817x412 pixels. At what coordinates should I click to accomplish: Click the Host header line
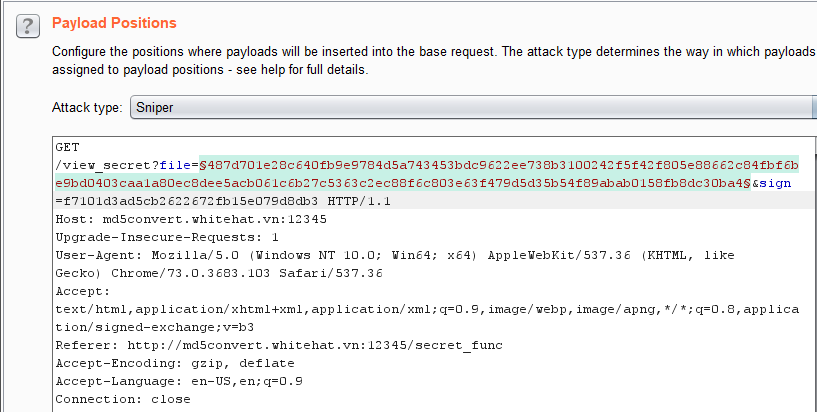click(x=191, y=219)
